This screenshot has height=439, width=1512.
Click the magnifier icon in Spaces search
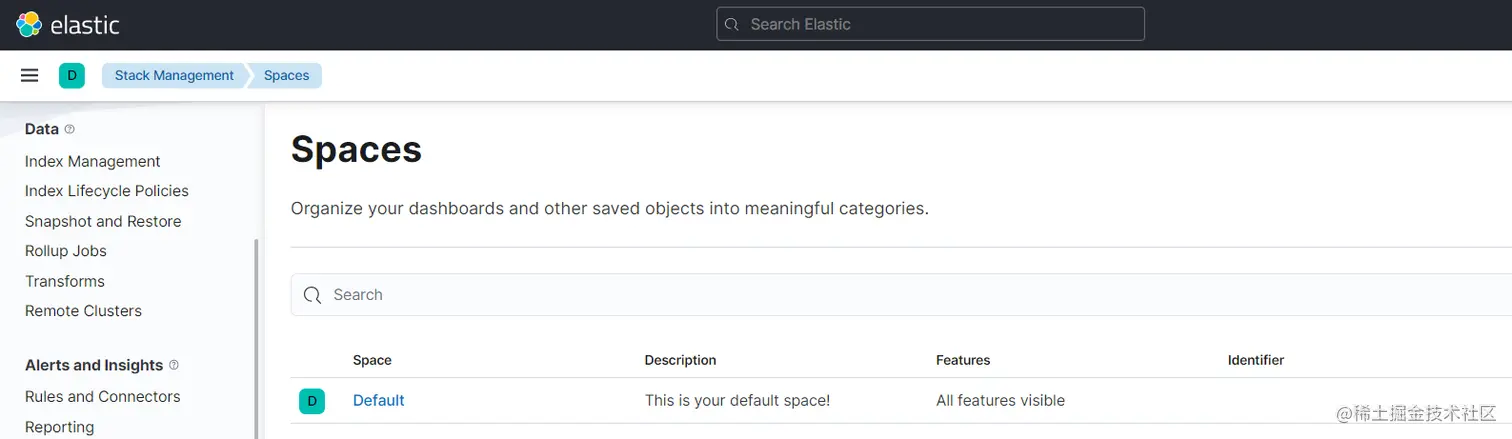click(x=312, y=295)
